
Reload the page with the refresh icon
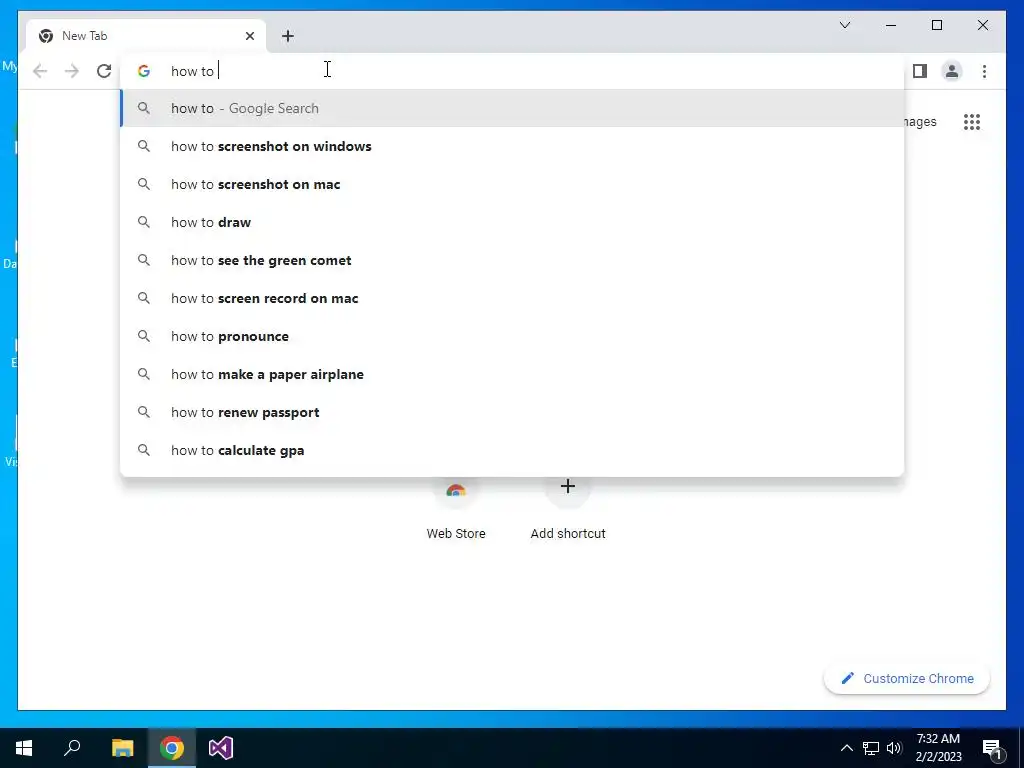pos(104,71)
